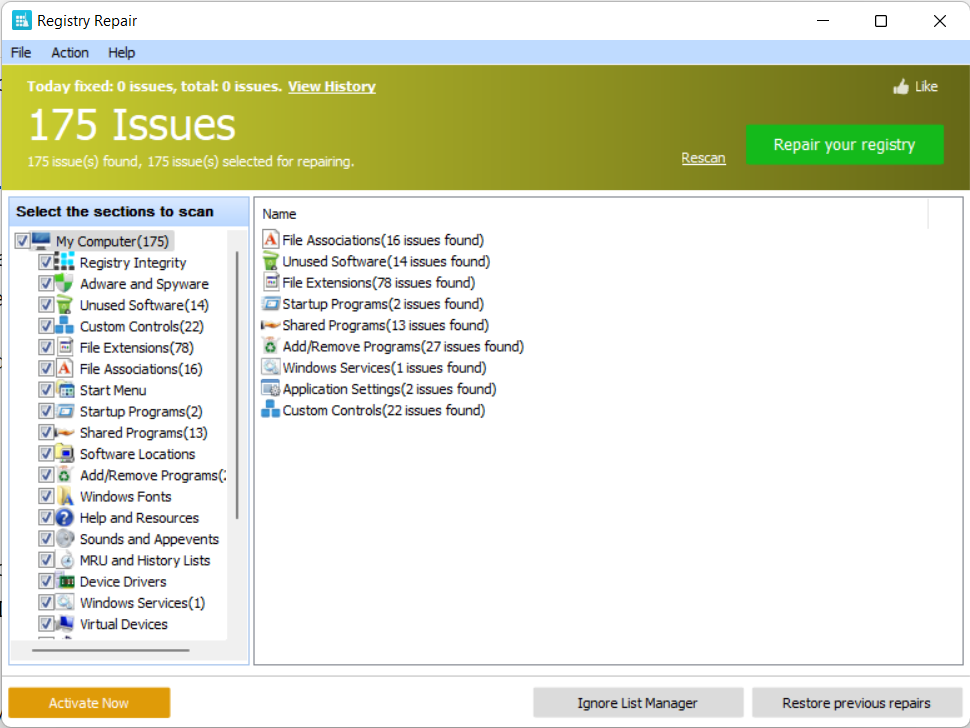Select the Sounds and Appevents tree item
This screenshot has width=970, height=728.
tap(149, 539)
